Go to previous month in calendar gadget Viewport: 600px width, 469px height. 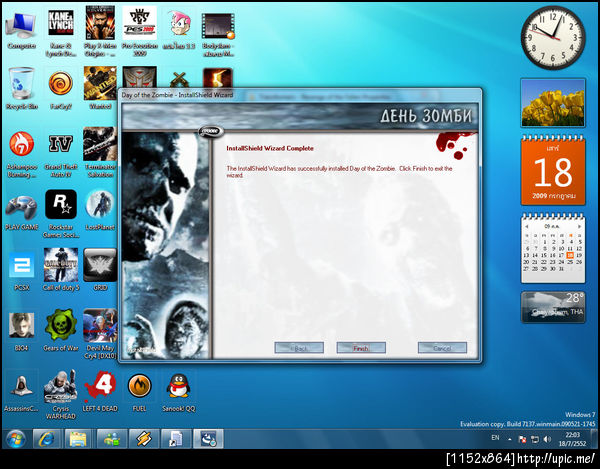pyautogui.click(x=527, y=226)
